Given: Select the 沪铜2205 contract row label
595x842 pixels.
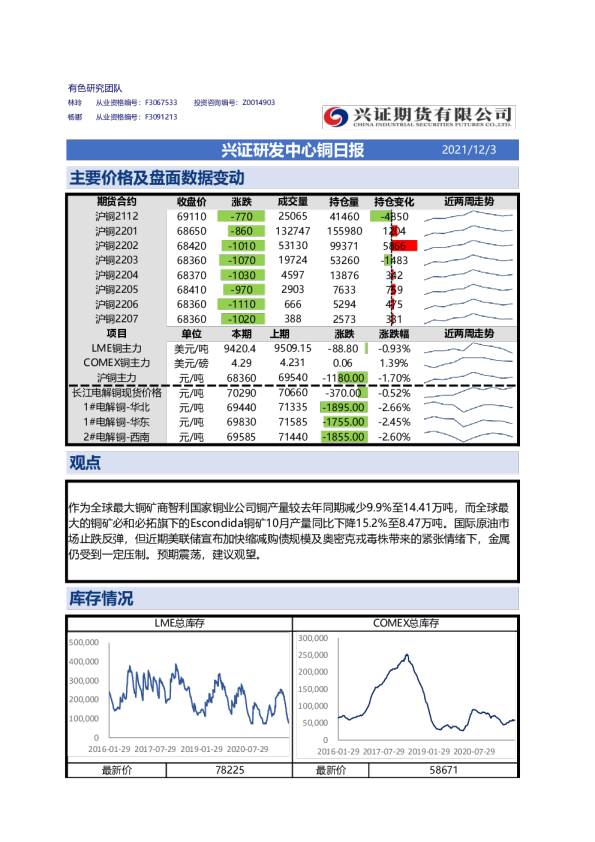Looking at the screenshot, I should click(x=117, y=289).
